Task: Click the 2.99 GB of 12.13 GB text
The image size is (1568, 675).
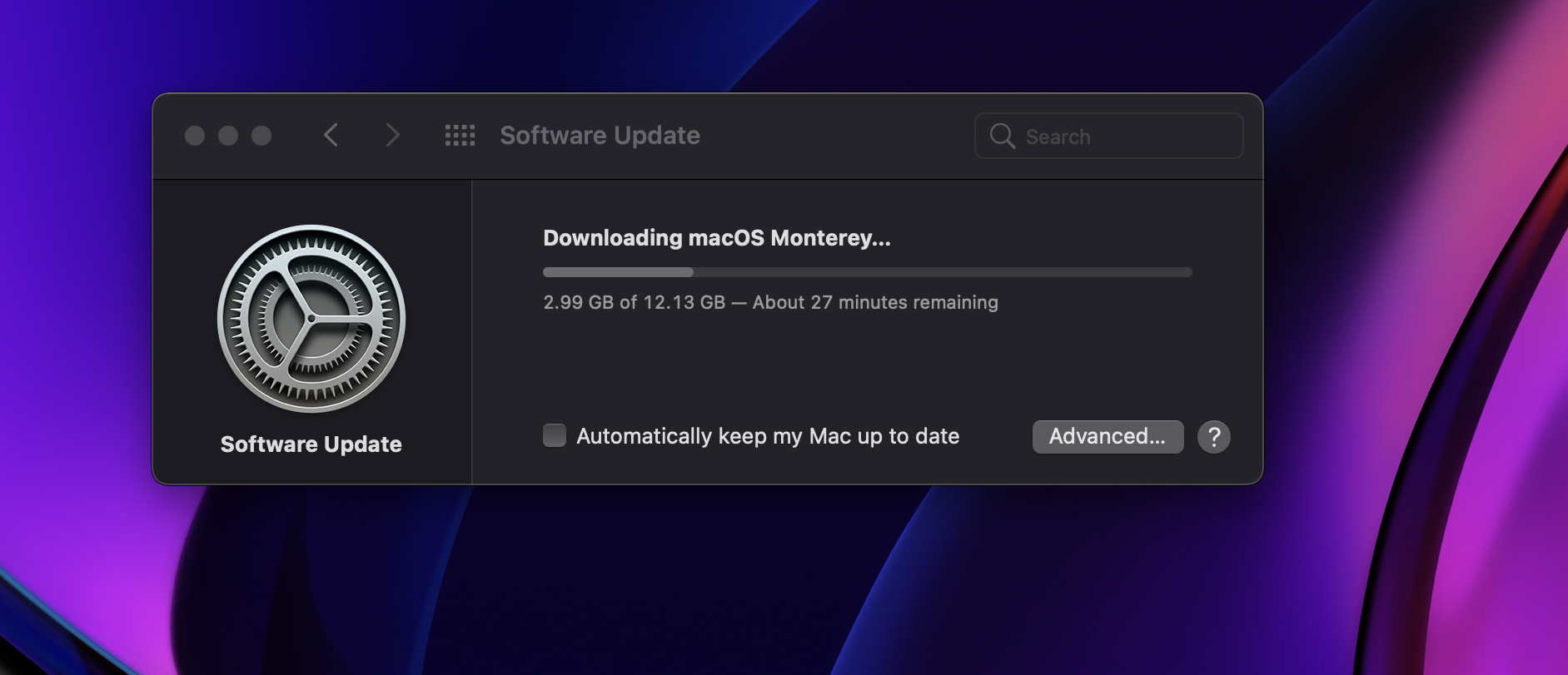Action: tap(634, 302)
